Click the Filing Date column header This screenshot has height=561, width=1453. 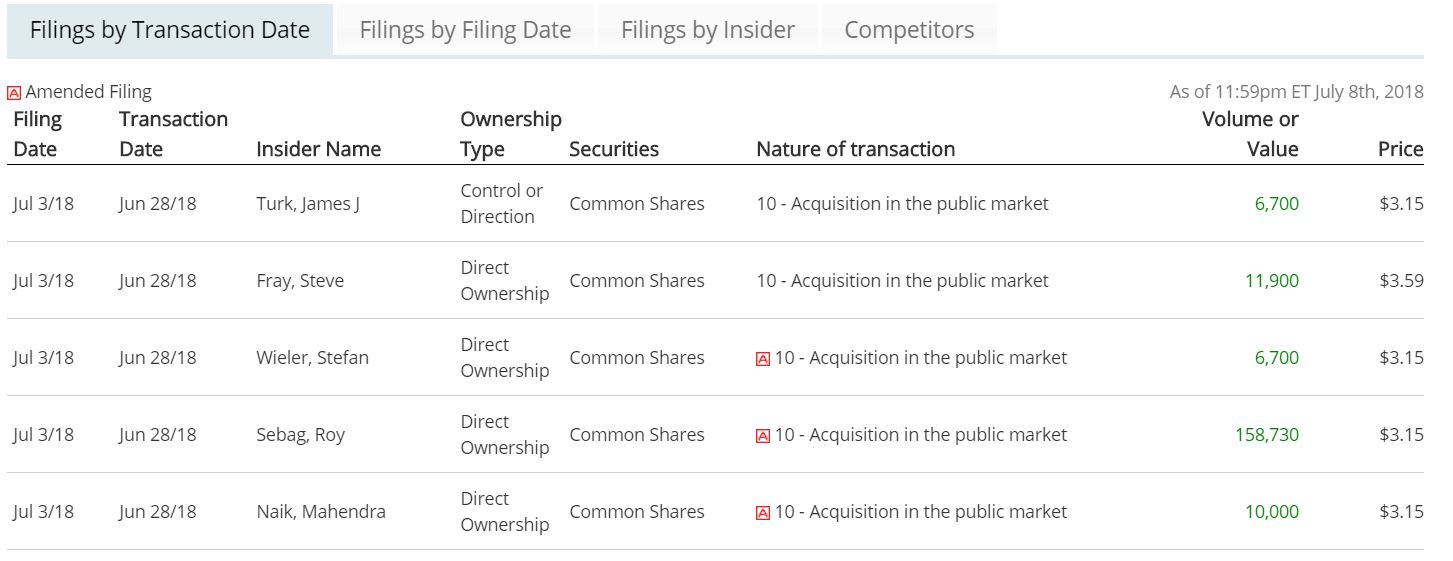37,134
